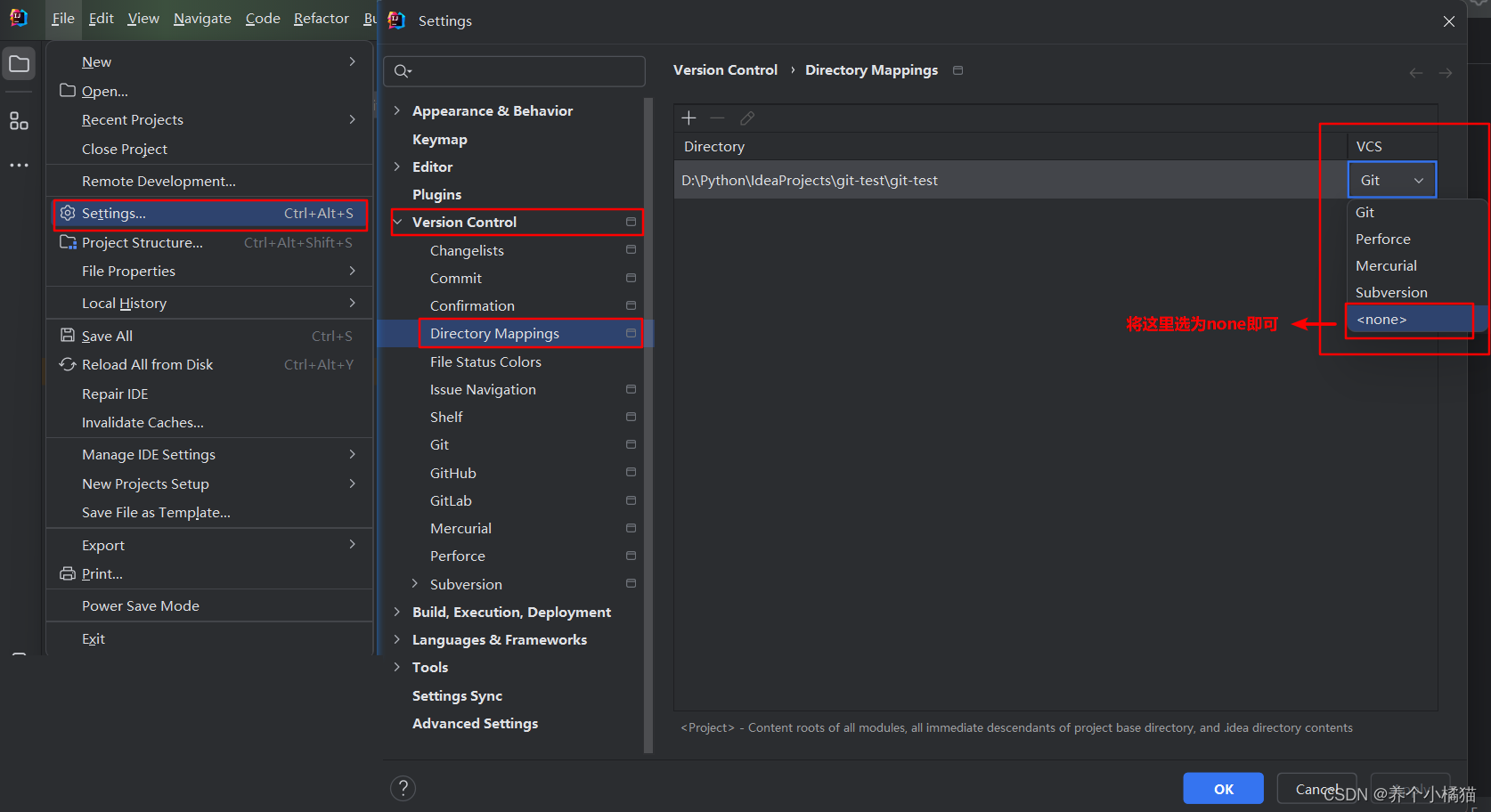
Task: Click the project-level icon on Issue Navigation row
Action: tap(631, 389)
